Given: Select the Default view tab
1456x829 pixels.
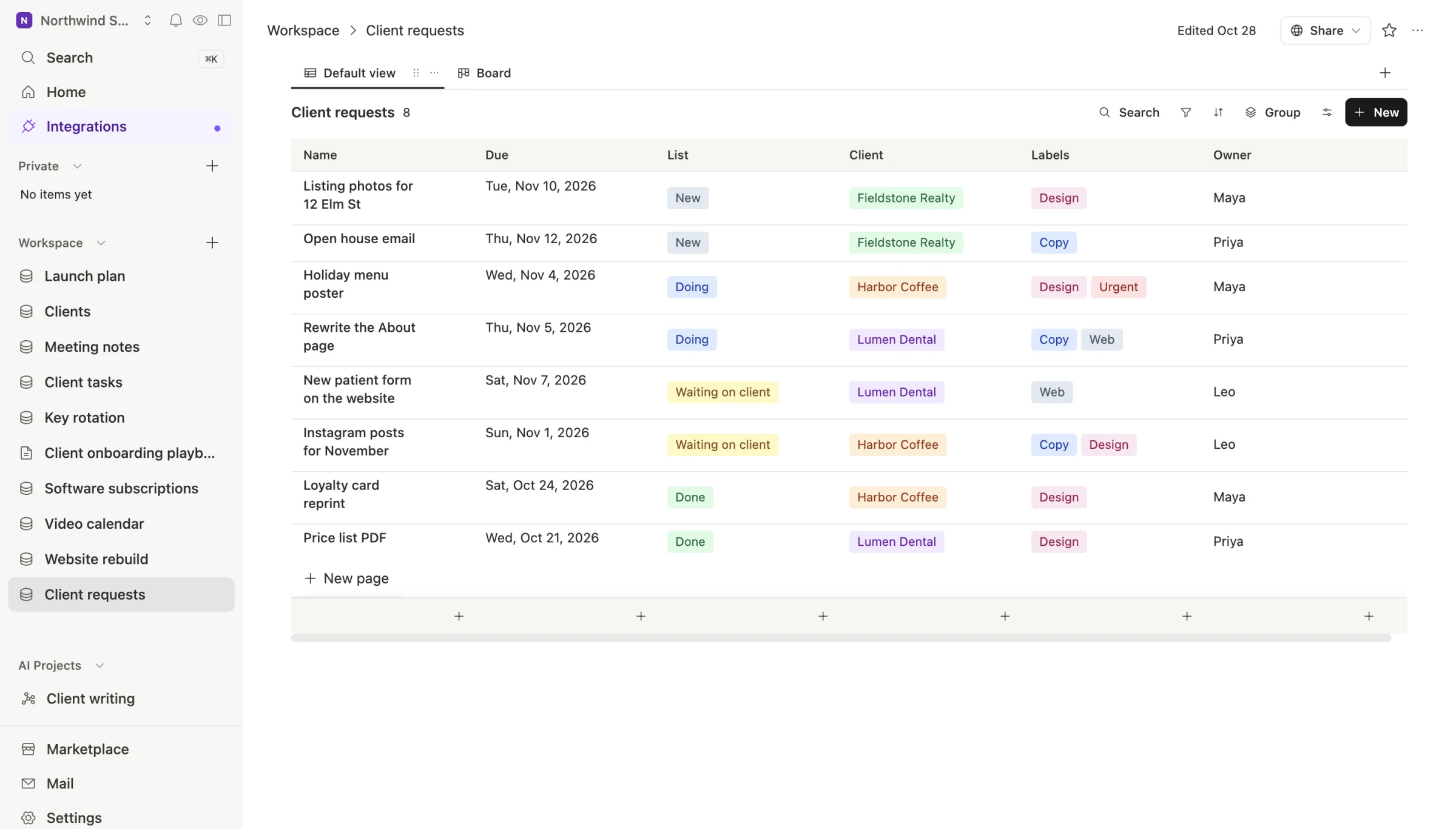Looking at the screenshot, I should tap(350, 73).
